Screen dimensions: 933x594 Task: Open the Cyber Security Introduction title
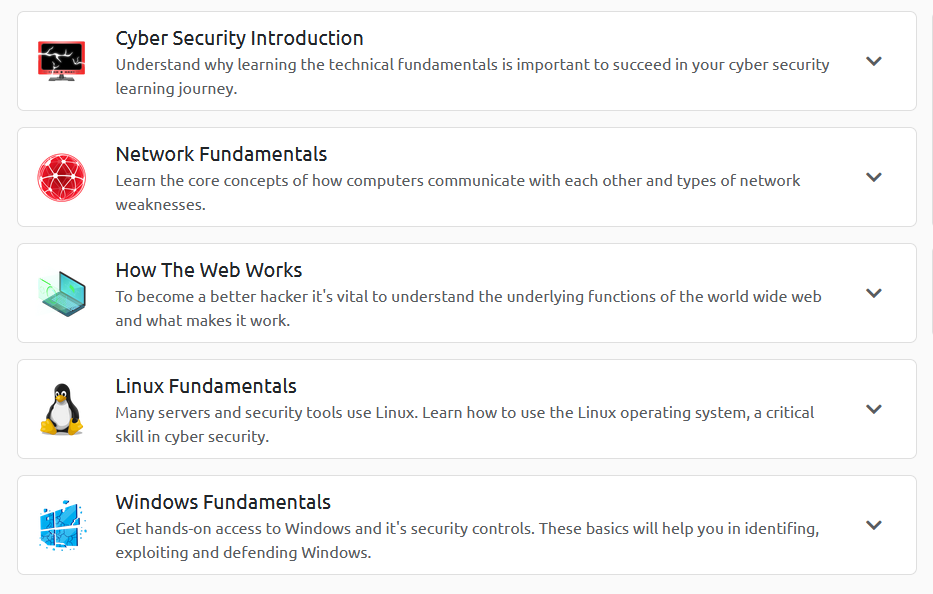tap(239, 38)
